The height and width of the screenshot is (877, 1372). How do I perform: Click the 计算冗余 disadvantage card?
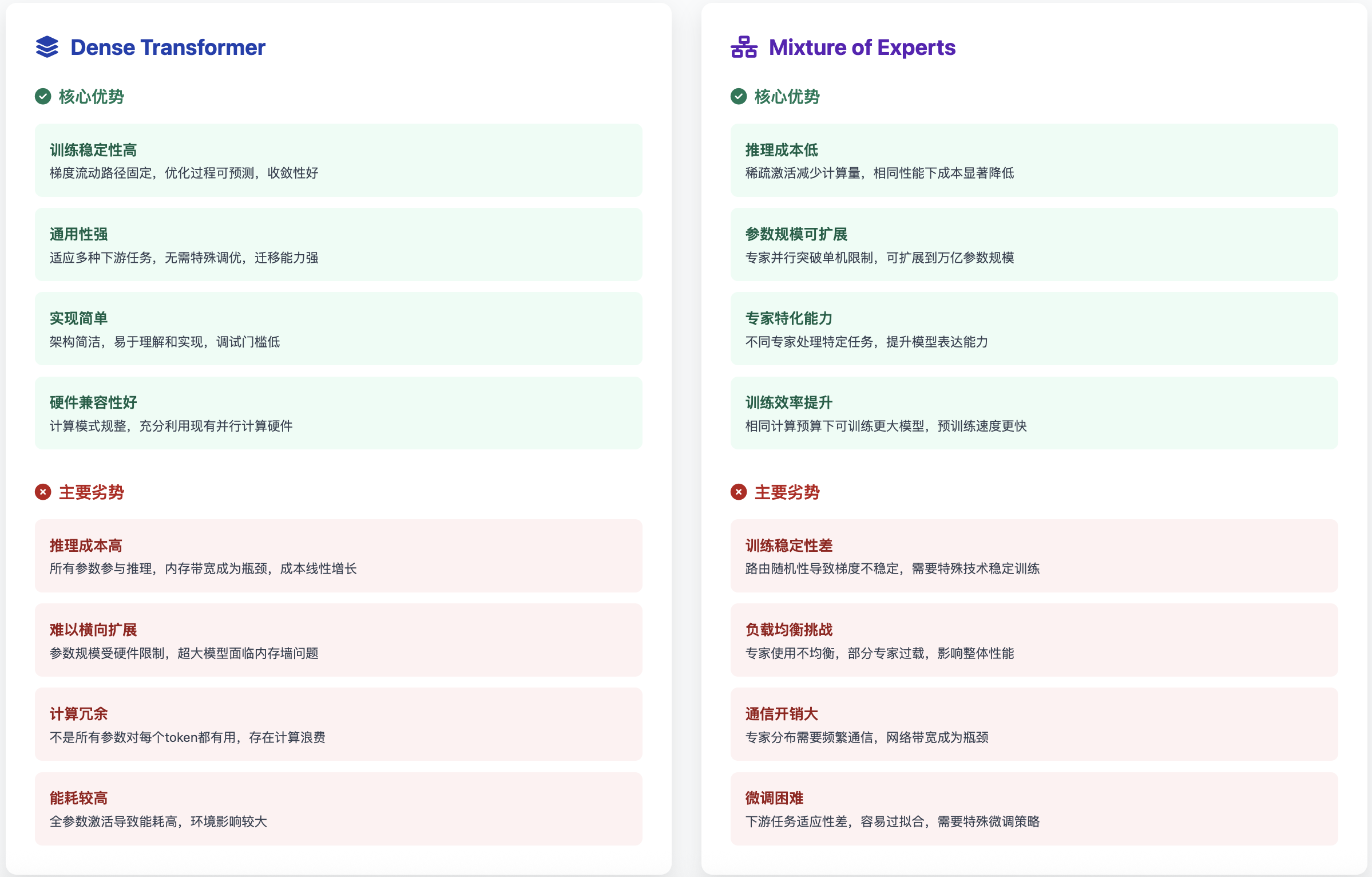click(x=338, y=724)
